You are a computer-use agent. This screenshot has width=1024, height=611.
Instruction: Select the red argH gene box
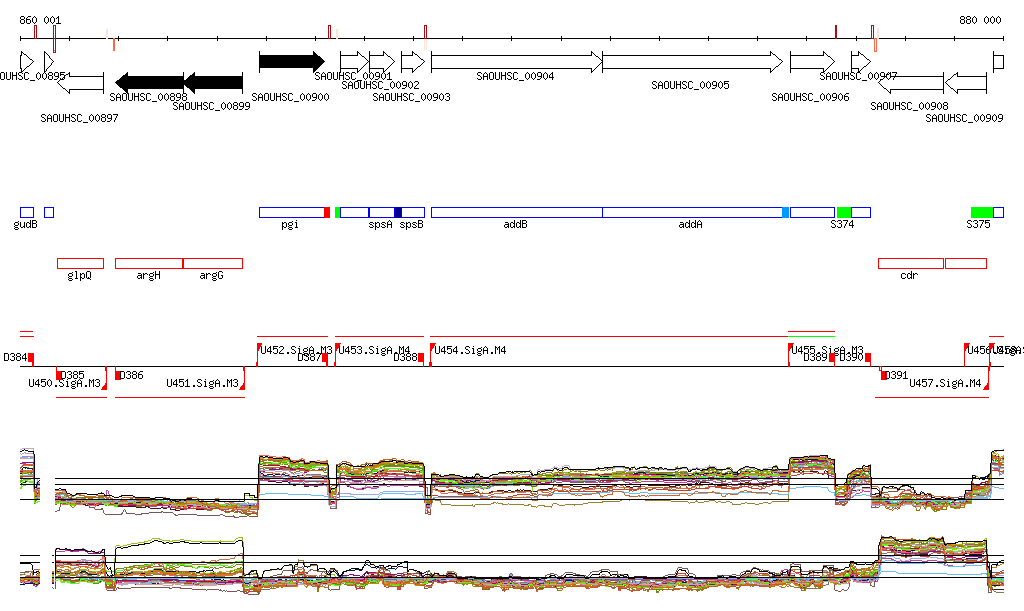[149, 263]
